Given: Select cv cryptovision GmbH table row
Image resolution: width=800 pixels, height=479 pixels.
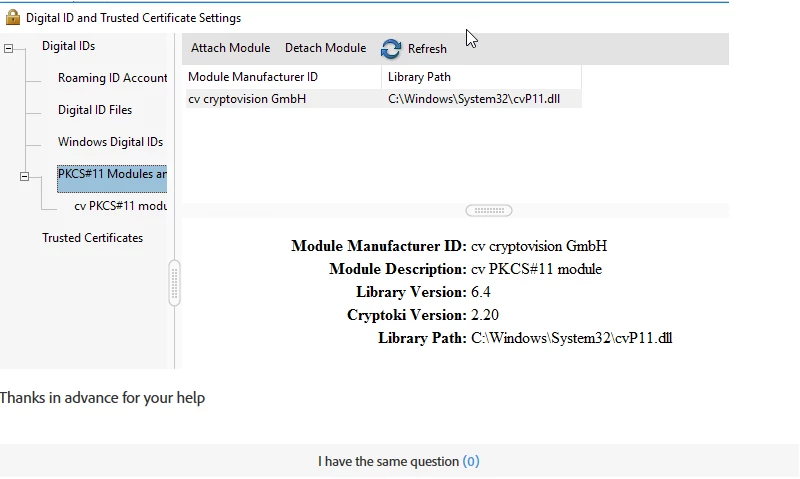Looking at the screenshot, I should [382, 98].
